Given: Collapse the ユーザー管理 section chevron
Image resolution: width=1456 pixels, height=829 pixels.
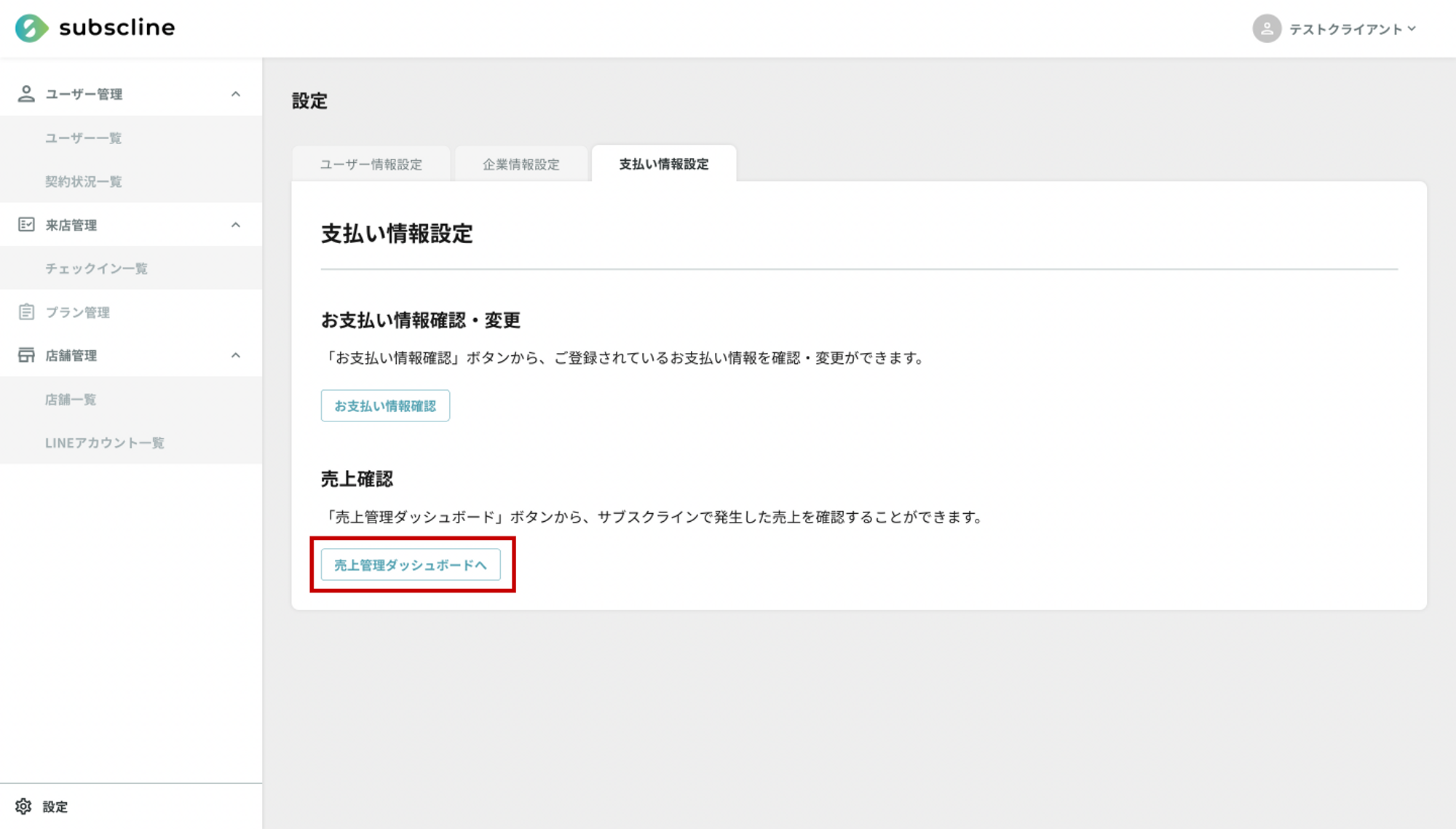Looking at the screenshot, I should click(x=236, y=94).
